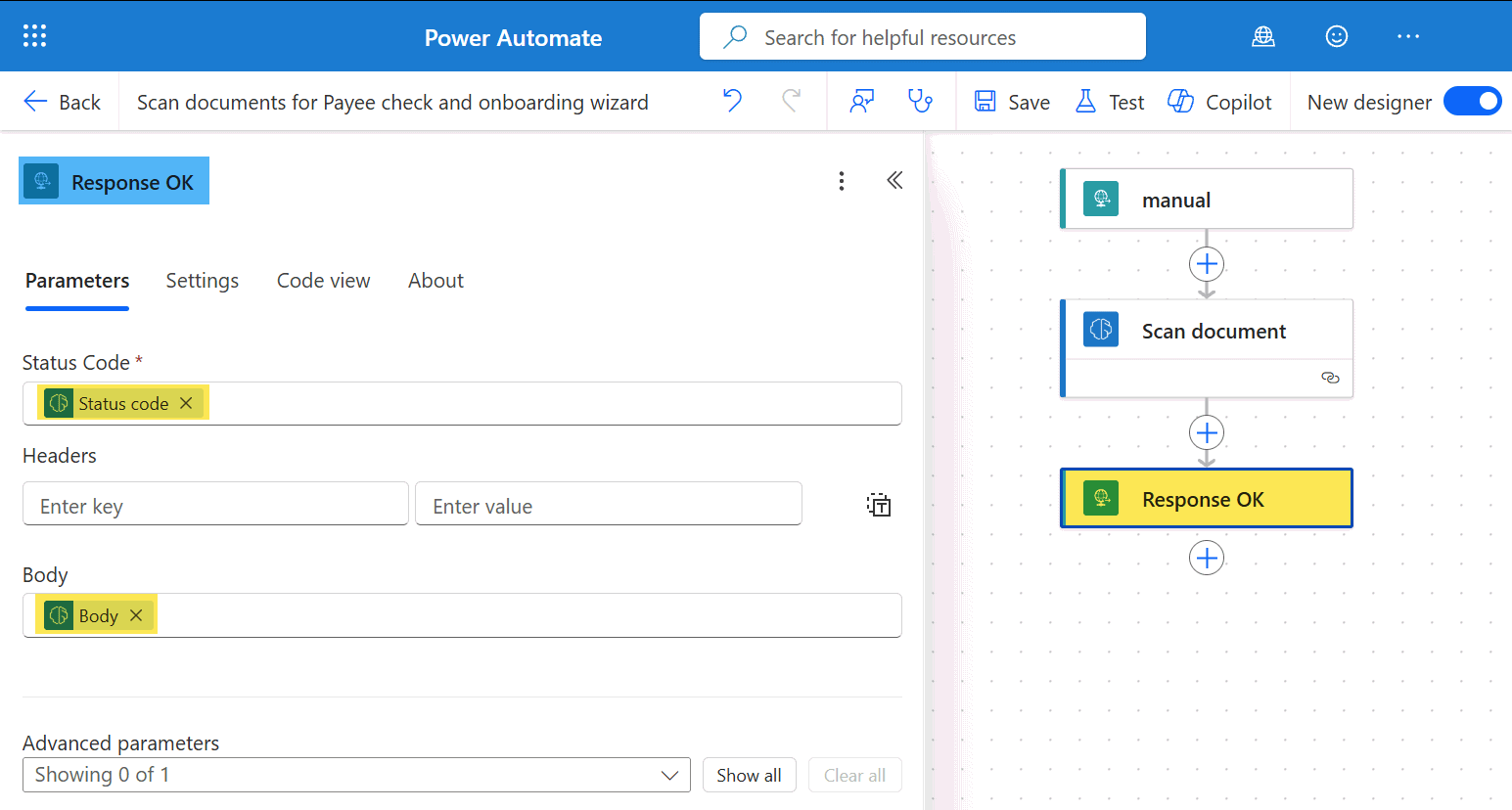Screen dimensions: 1512x810
Task: Click the Status code token chip
Action: coord(122,403)
